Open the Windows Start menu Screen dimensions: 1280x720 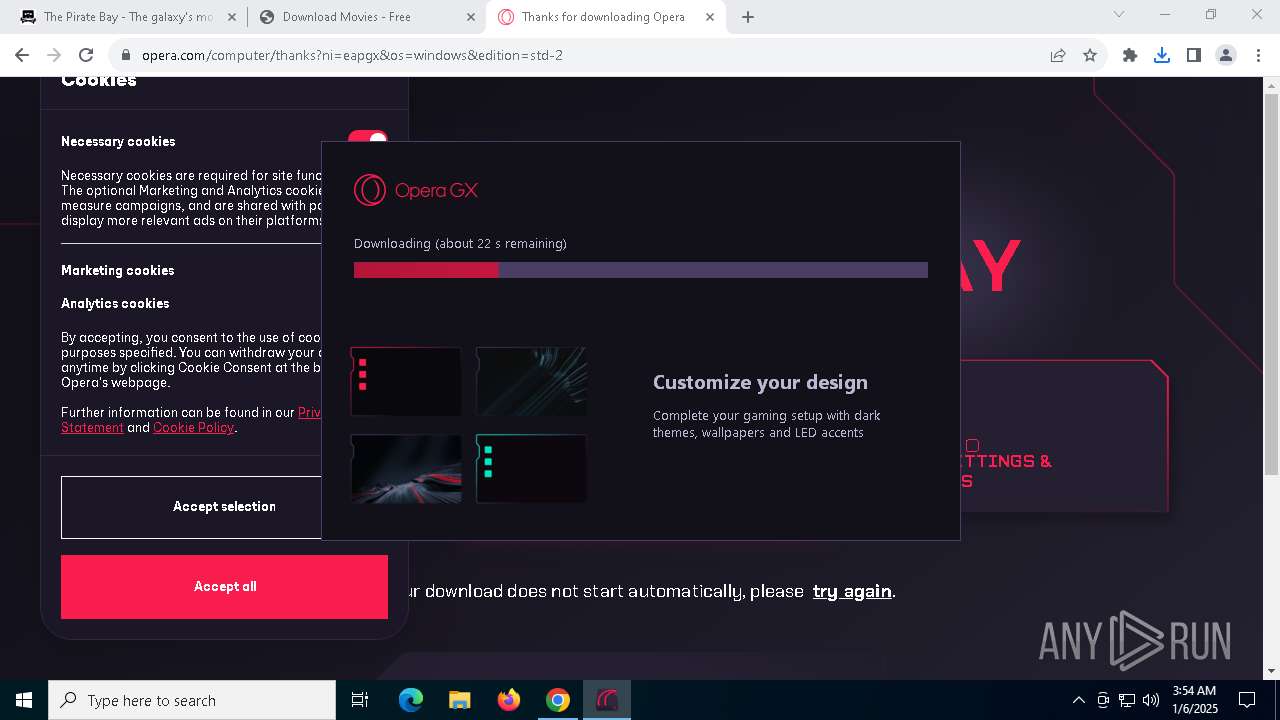point(24,700)
